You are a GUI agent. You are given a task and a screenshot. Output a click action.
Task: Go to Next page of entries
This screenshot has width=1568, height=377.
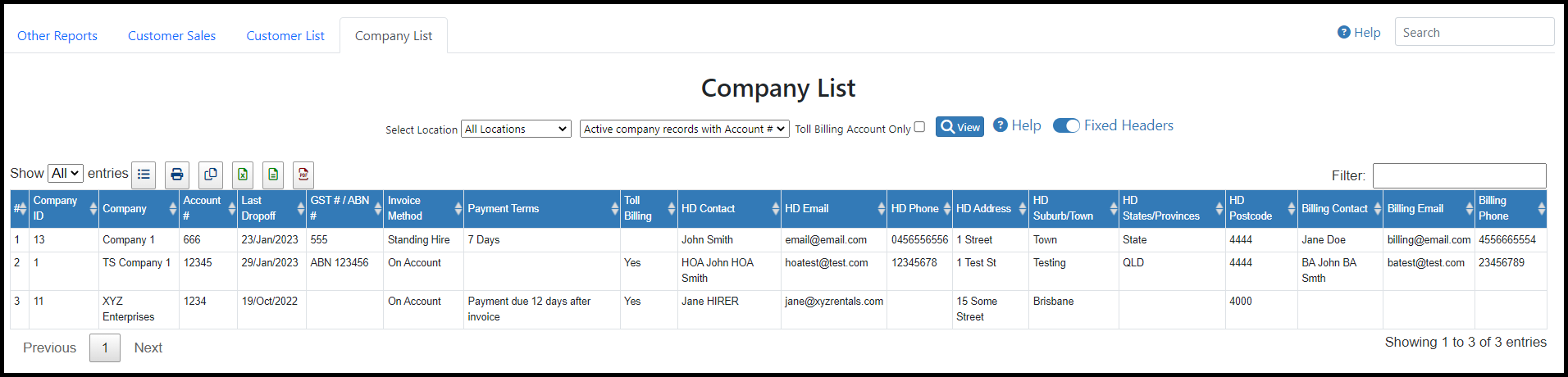pyautogui.click(x=148, y=347)
